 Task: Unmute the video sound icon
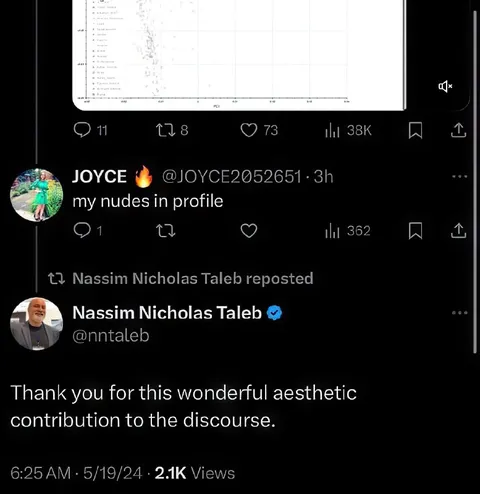pos(445,87)
